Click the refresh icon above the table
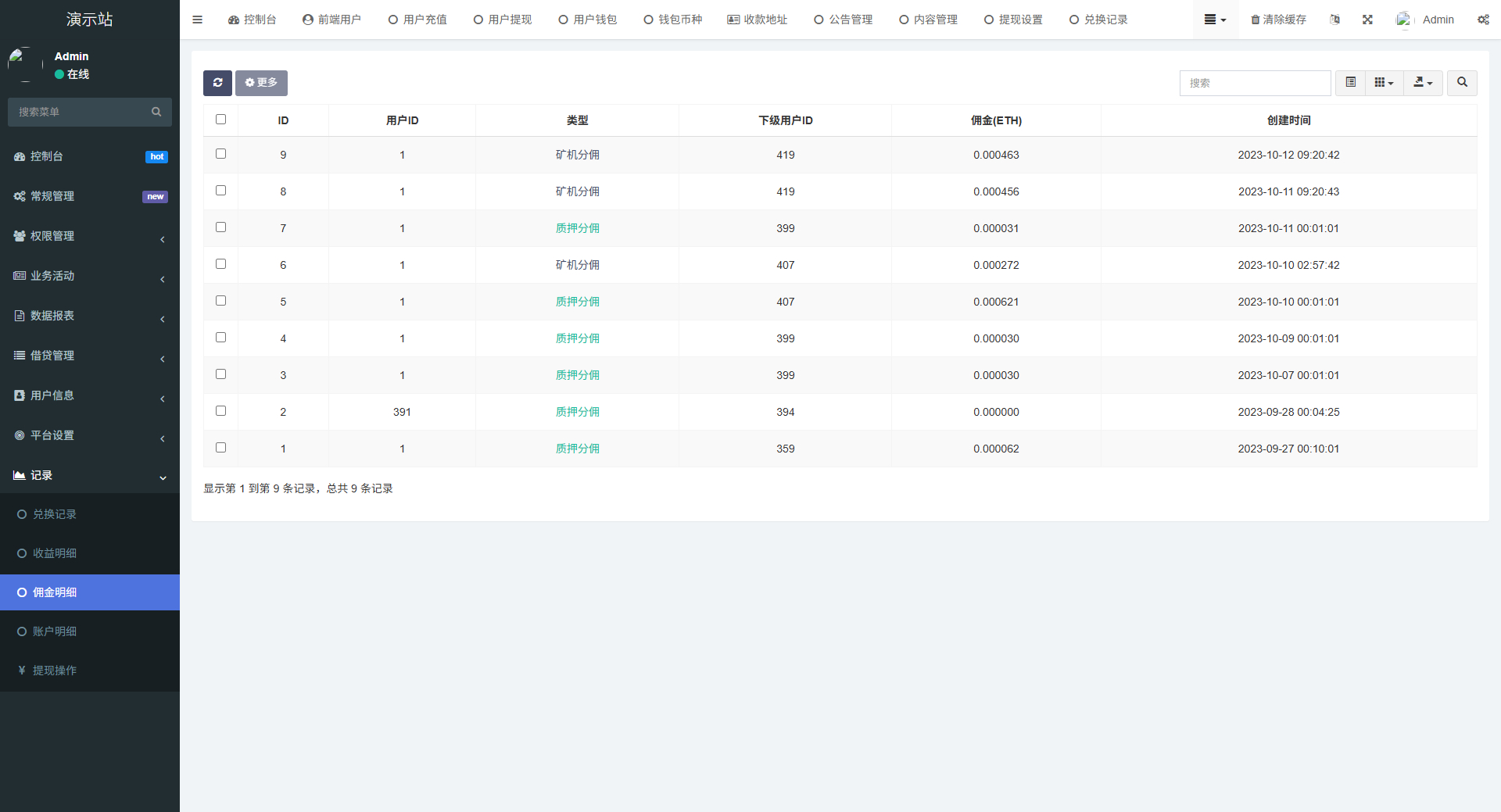Viewport: 1501px width, 812px height. [x=217, y=83]
